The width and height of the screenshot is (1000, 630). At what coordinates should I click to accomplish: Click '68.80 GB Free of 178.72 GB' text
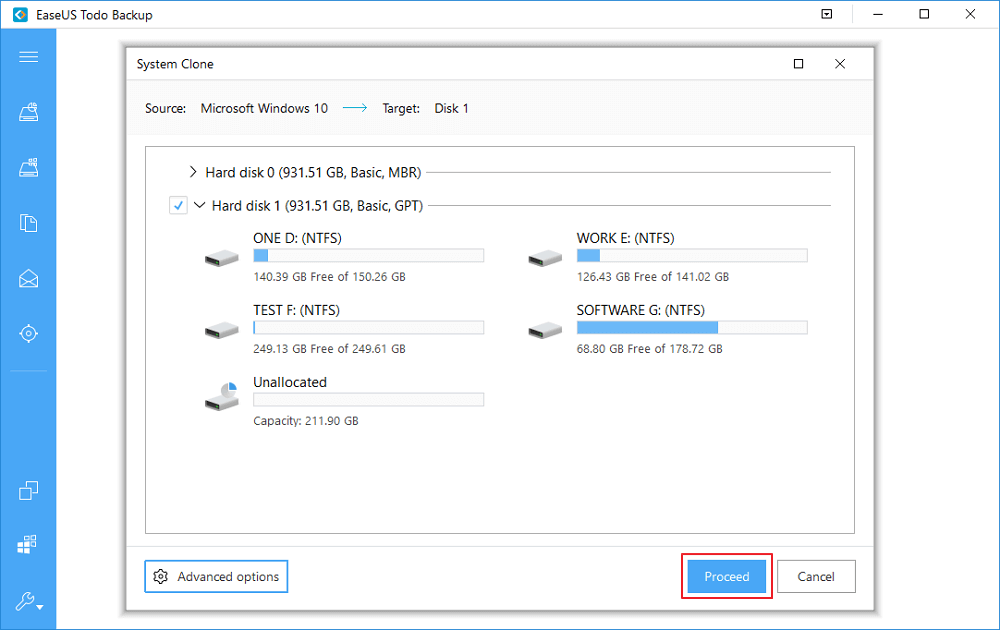pos(650,349)
